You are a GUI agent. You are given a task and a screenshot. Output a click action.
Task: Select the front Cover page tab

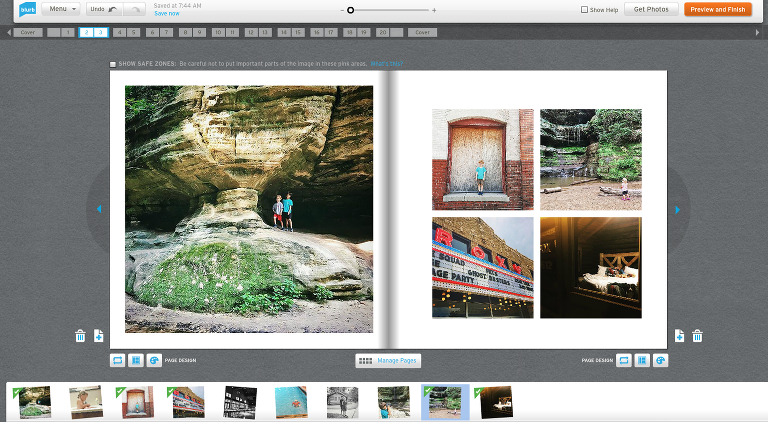pos(28,32)
